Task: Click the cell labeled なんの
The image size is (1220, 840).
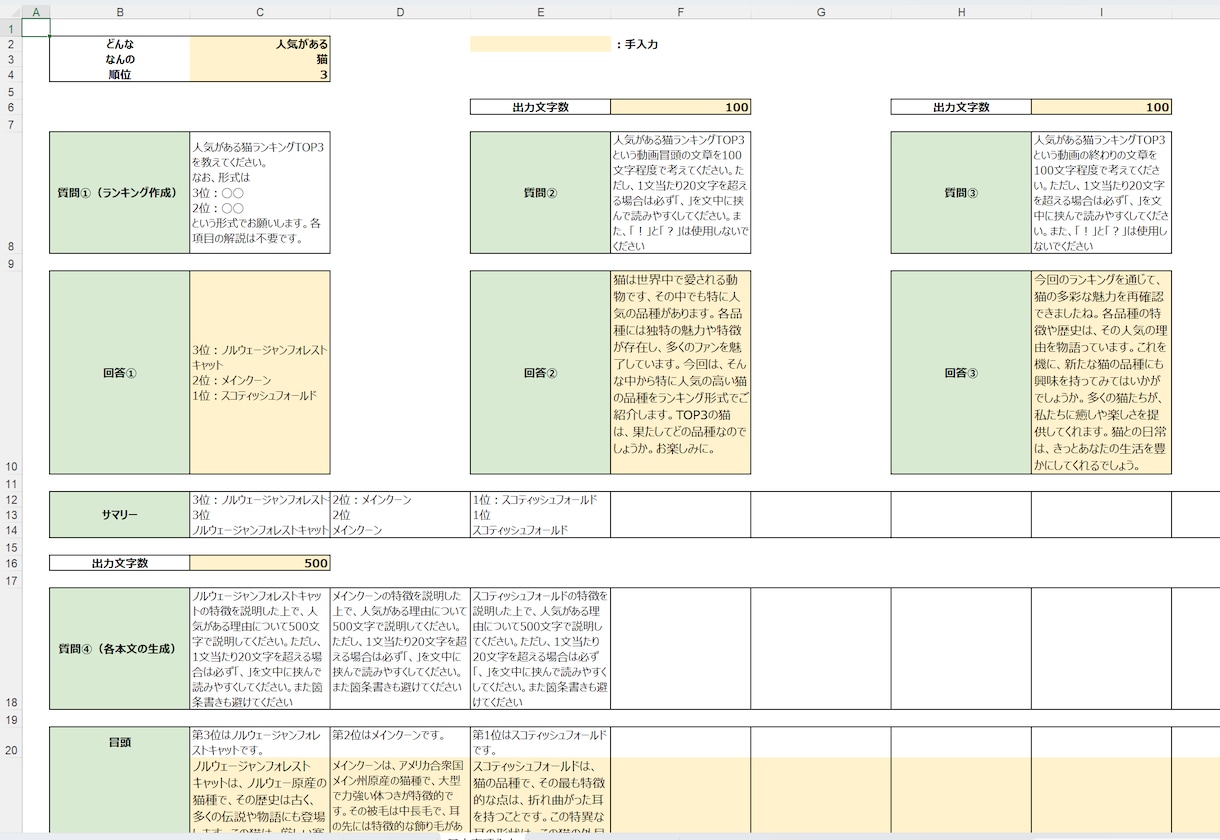Action: [x=120, y=59]
